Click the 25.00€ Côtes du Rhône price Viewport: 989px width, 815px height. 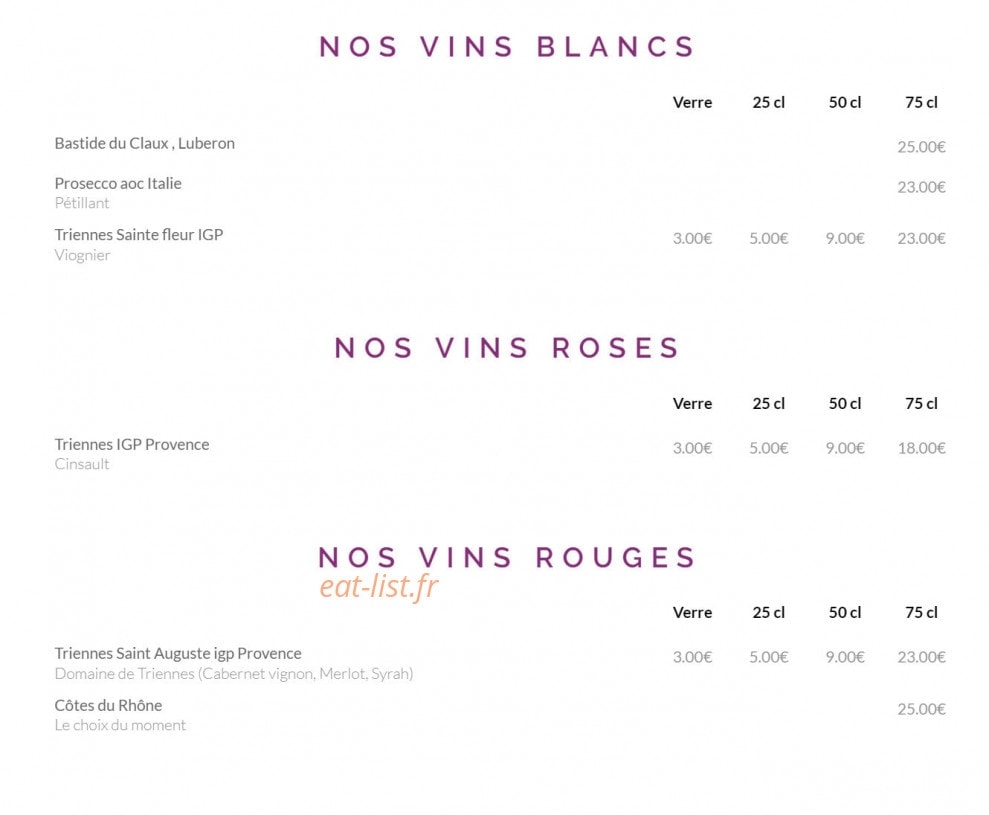pos(922,709)
